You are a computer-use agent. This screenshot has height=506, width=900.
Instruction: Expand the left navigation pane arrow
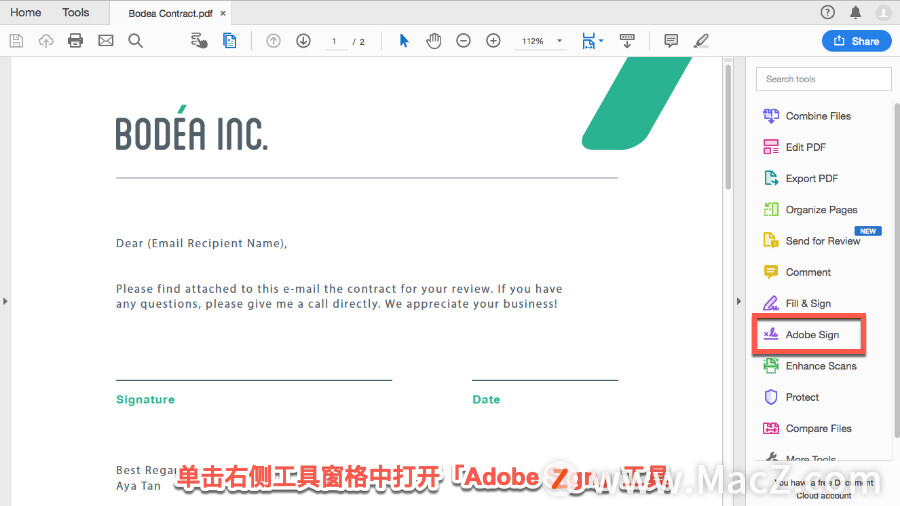click(5, 301)
